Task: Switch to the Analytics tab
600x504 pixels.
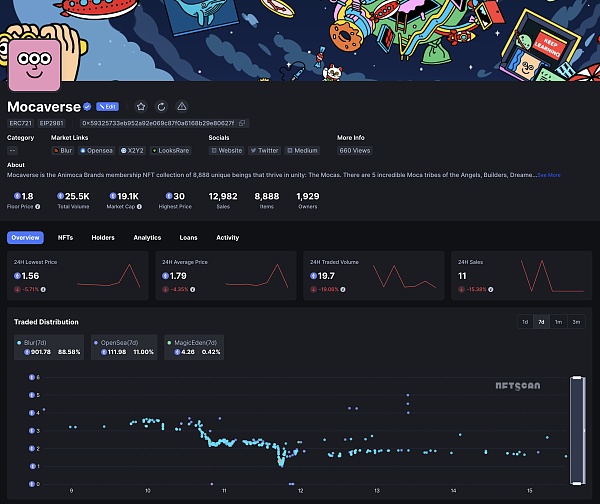Action: [x=147, y=238]
